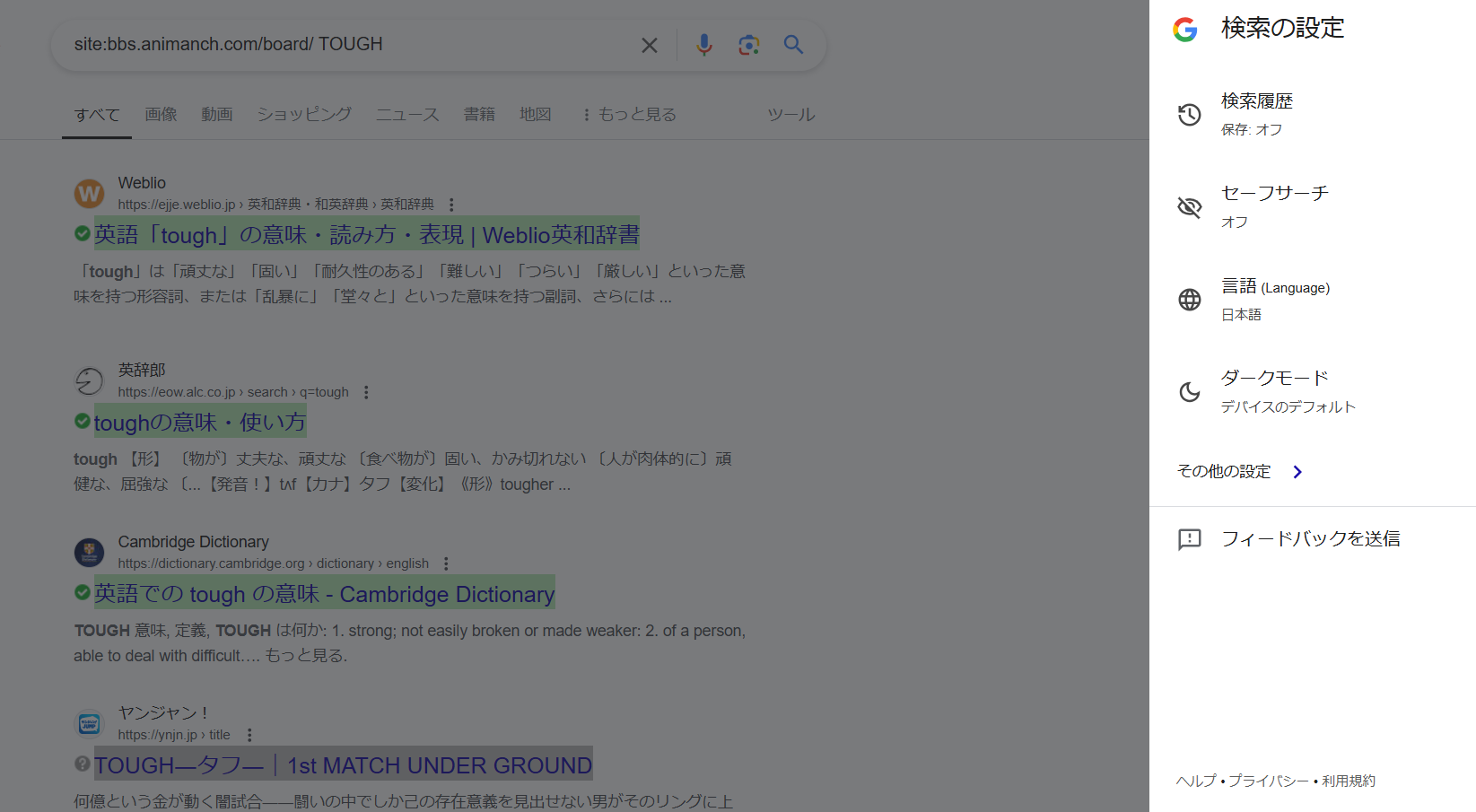Viewport: 1476px width, 812px height.
Task: Open the Weblio英和辞書 result link
Action: coord(366,235)
